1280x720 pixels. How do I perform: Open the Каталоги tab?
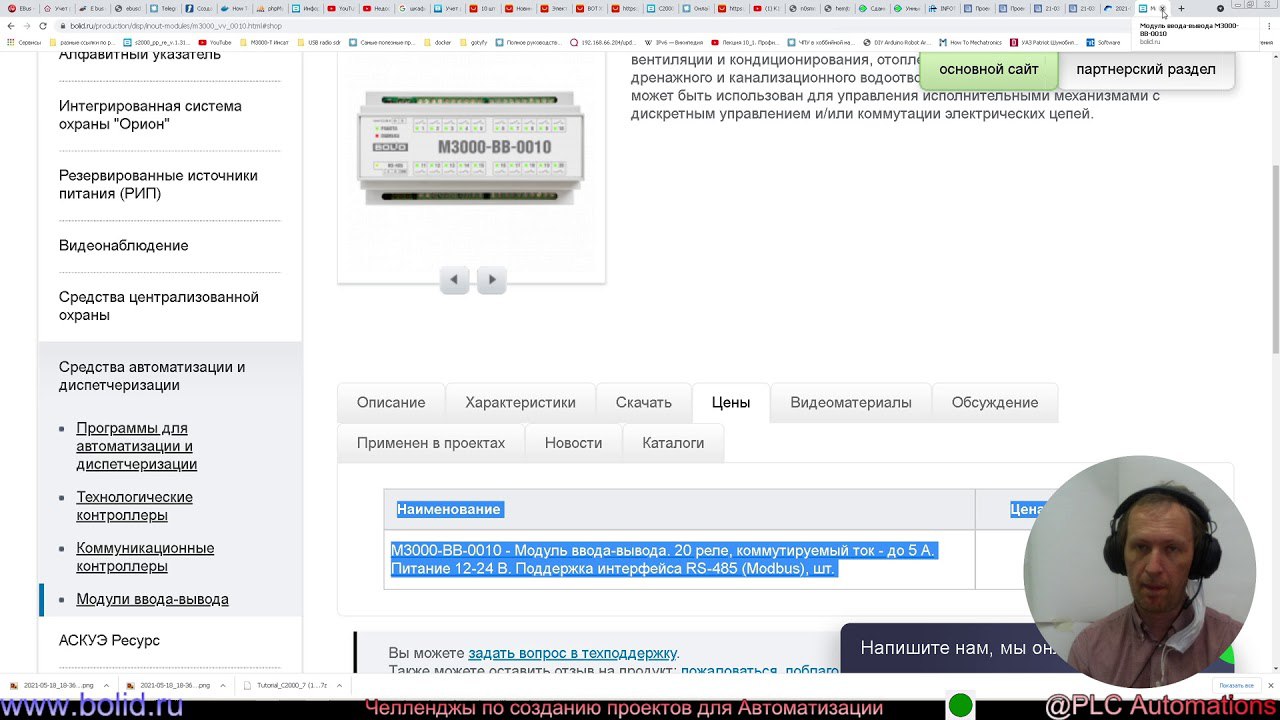click(673, 443)
